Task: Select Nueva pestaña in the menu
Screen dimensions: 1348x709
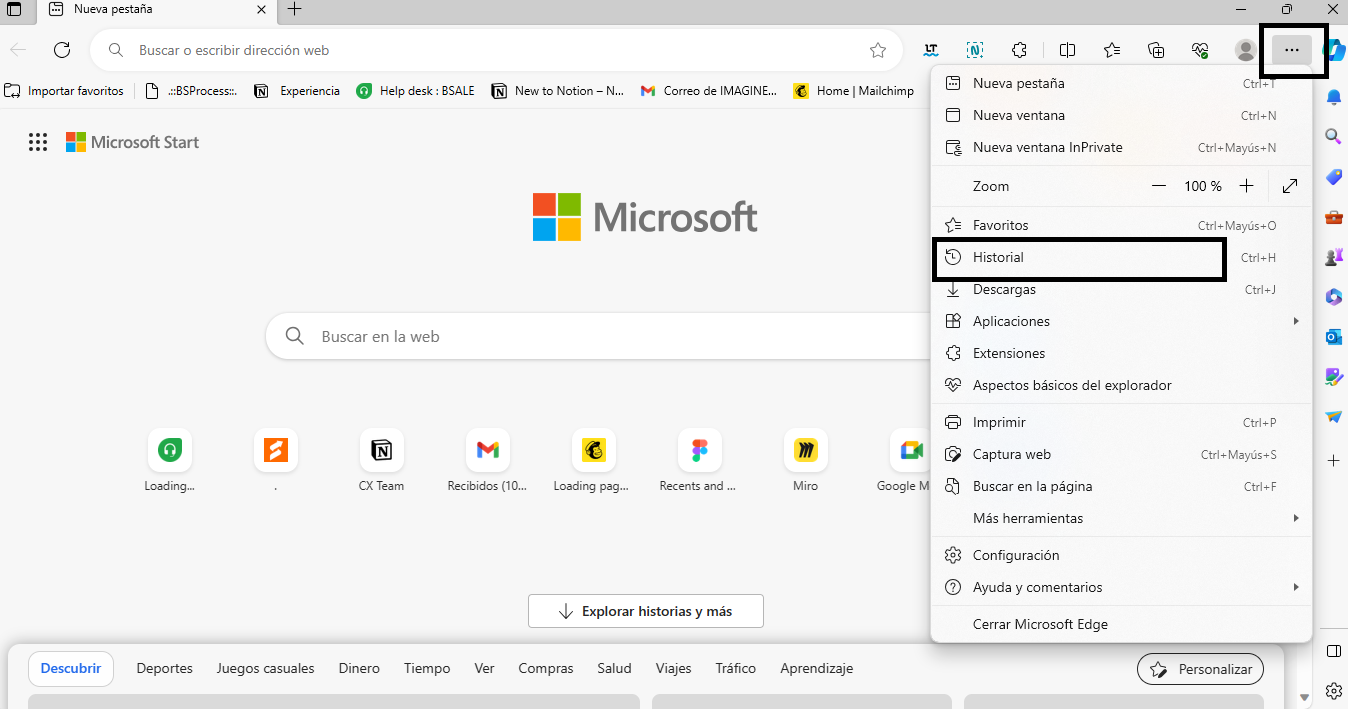Action: pyautogui.click(x=1121, y=83)
